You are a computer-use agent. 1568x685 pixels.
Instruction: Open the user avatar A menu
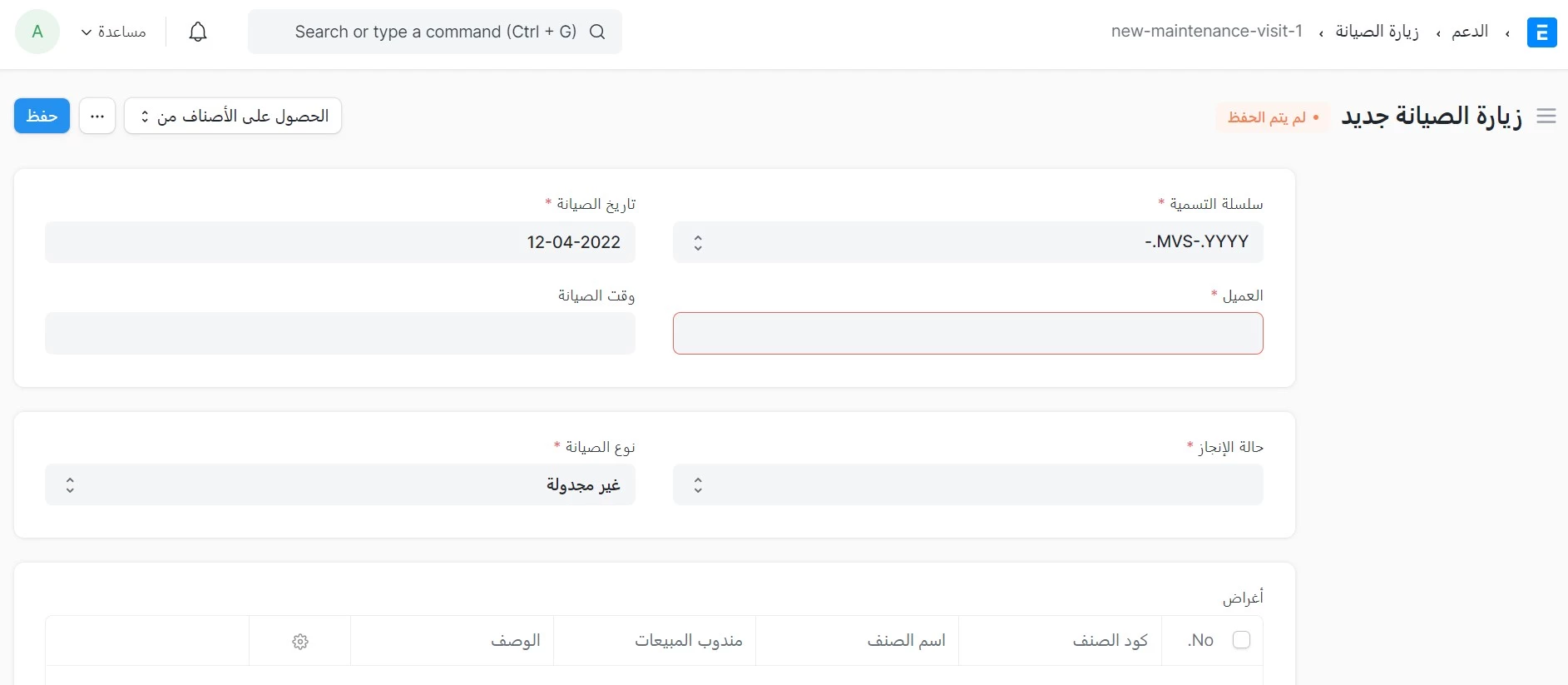point(37,32)
